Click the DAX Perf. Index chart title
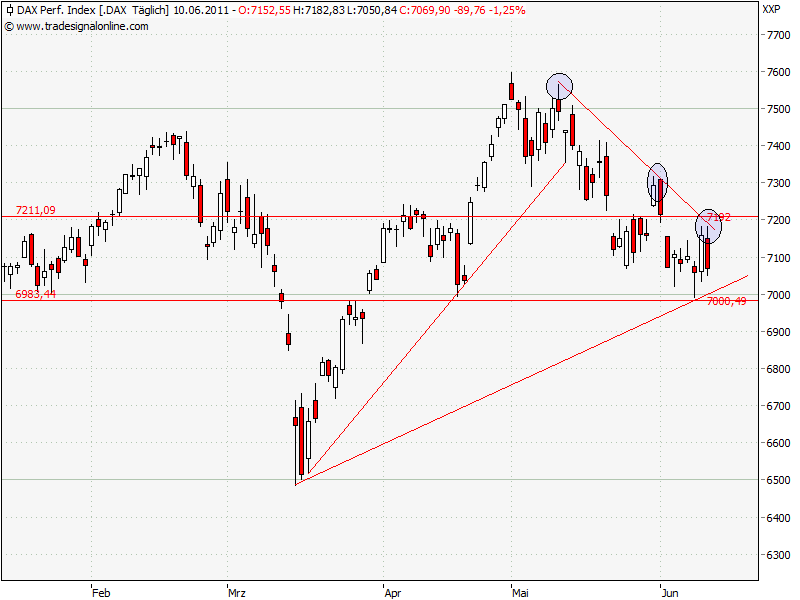This screenshot has width=800, height=600. 56,10
